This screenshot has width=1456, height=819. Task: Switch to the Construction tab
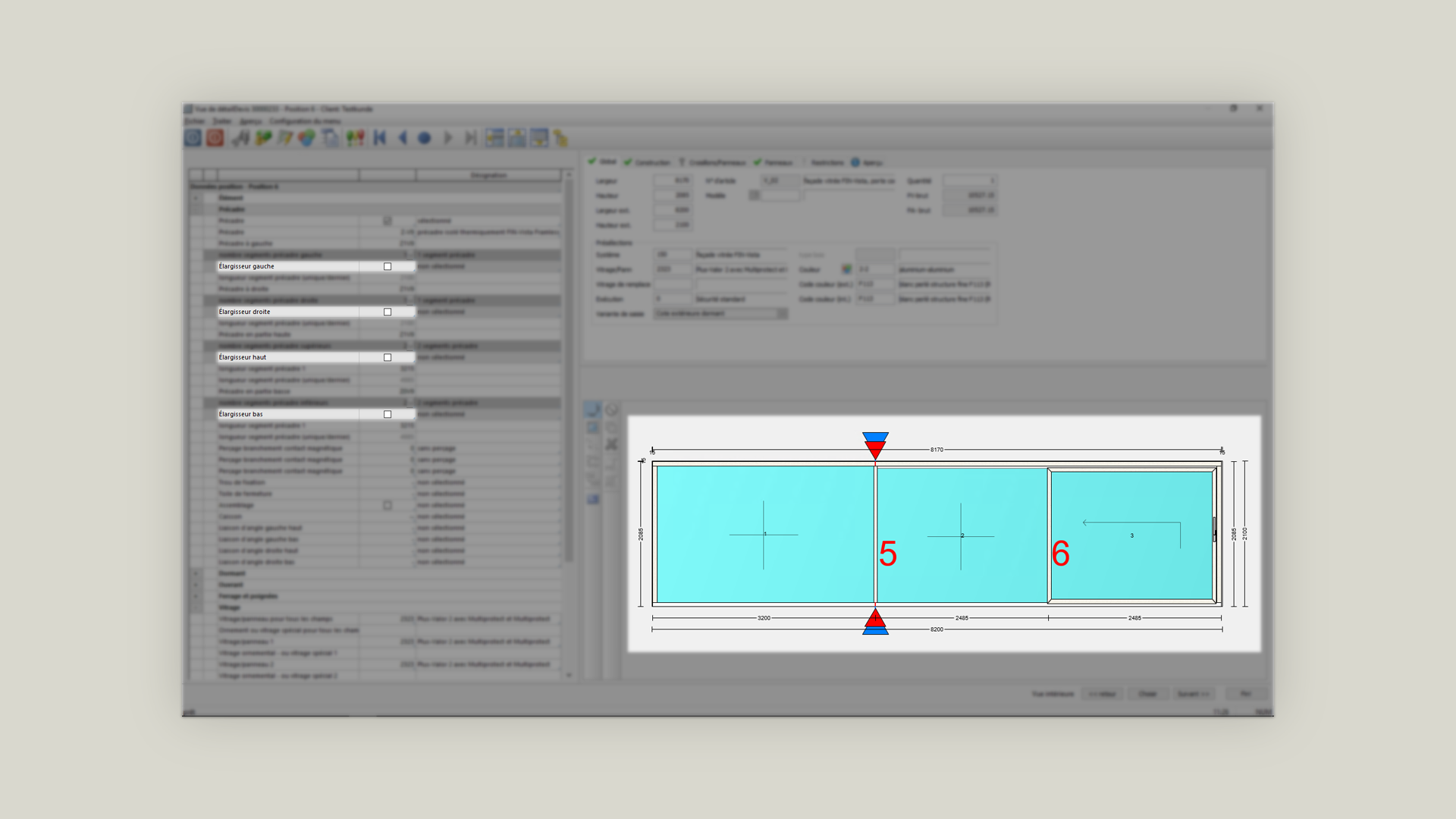(x=647, y=162)
